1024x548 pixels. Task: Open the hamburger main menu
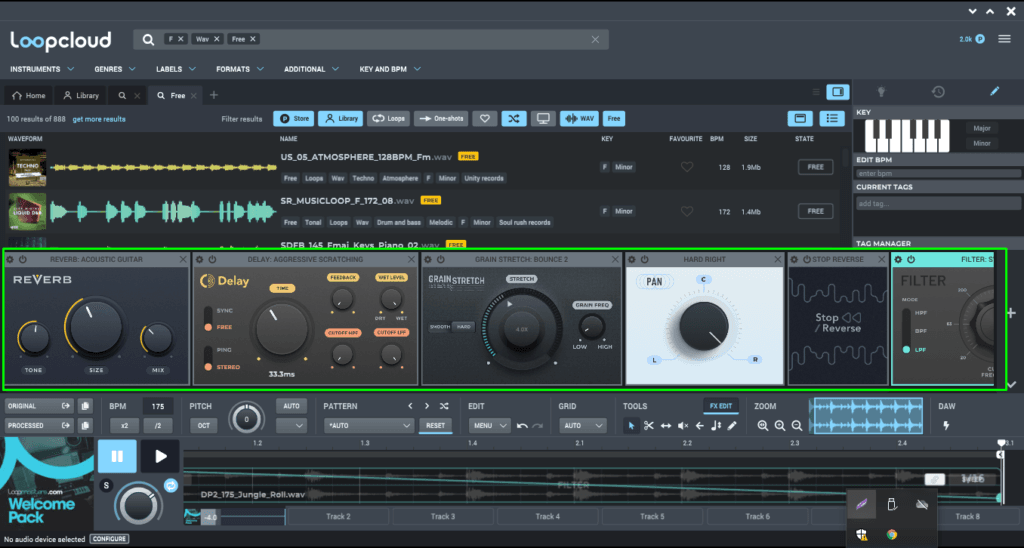coord(1004,39)
